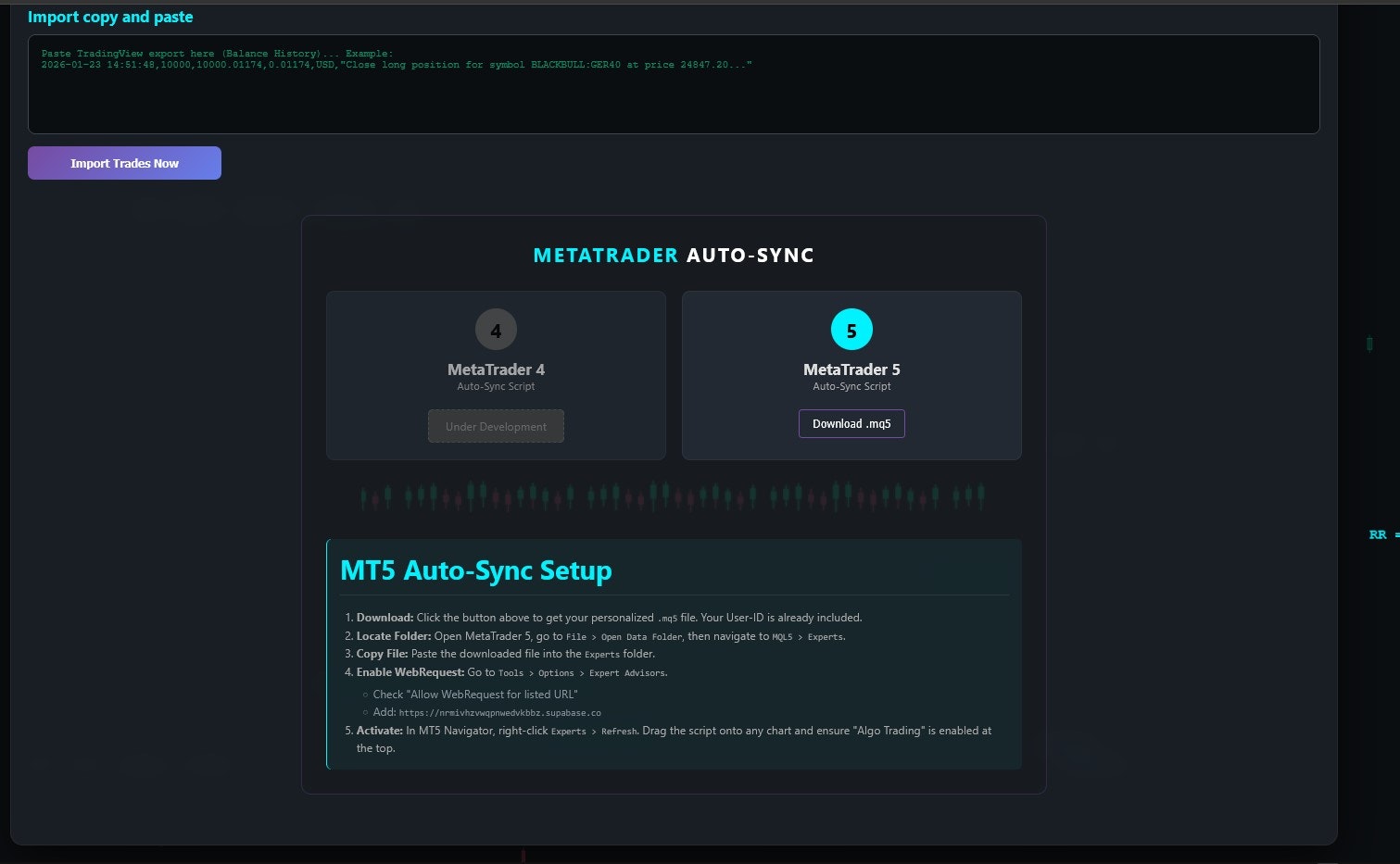Click the Import copy and paste heading
The width and height of the screenshot is (1400, 864).
pos(110,17)
